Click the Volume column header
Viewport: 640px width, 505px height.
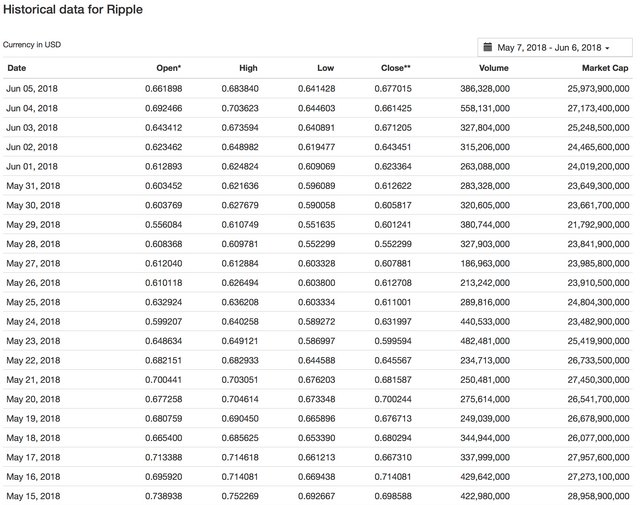click(493, 68)
